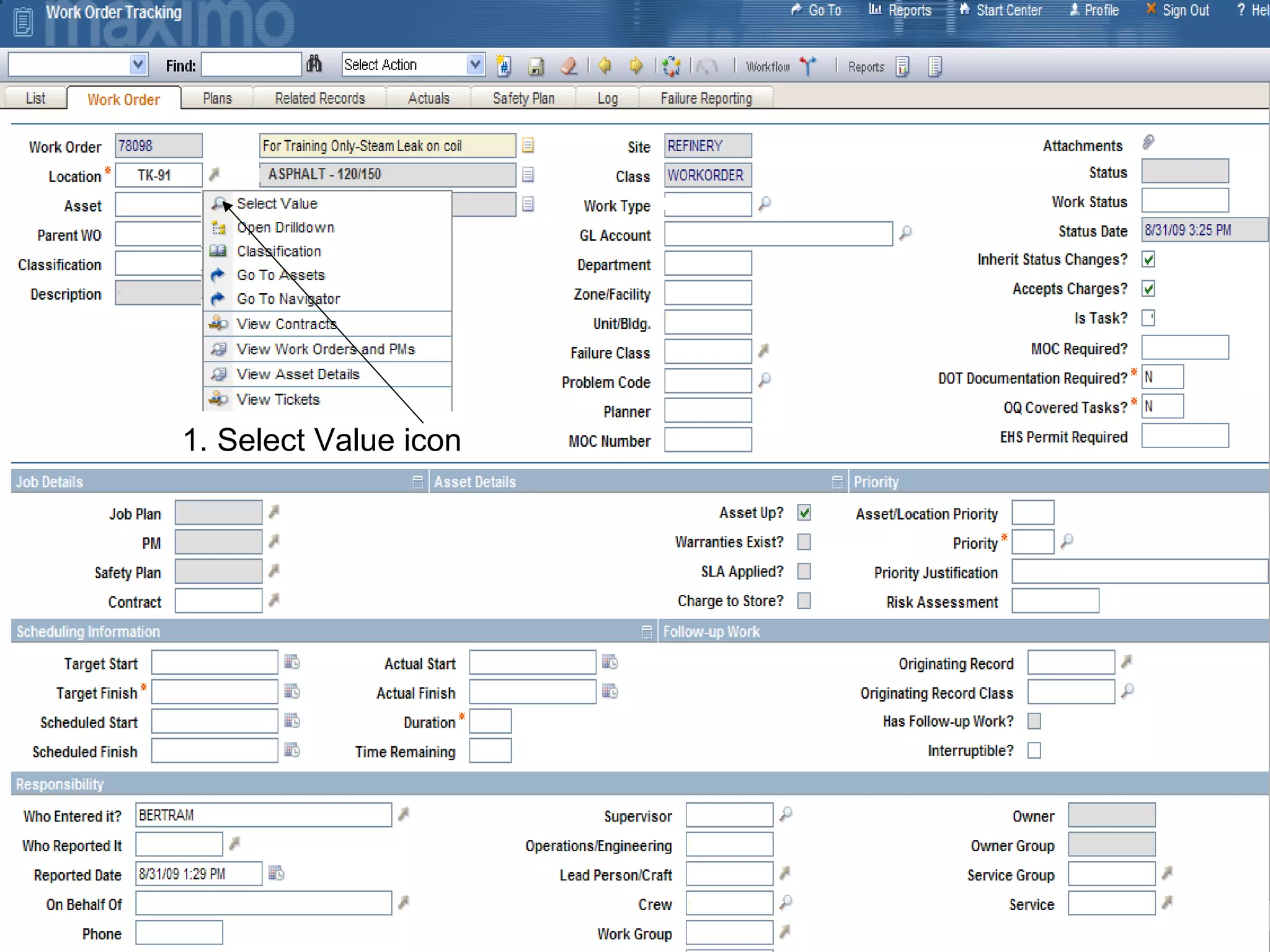Click Supervisor lookup magnifier icon

[x=786, y=814]
